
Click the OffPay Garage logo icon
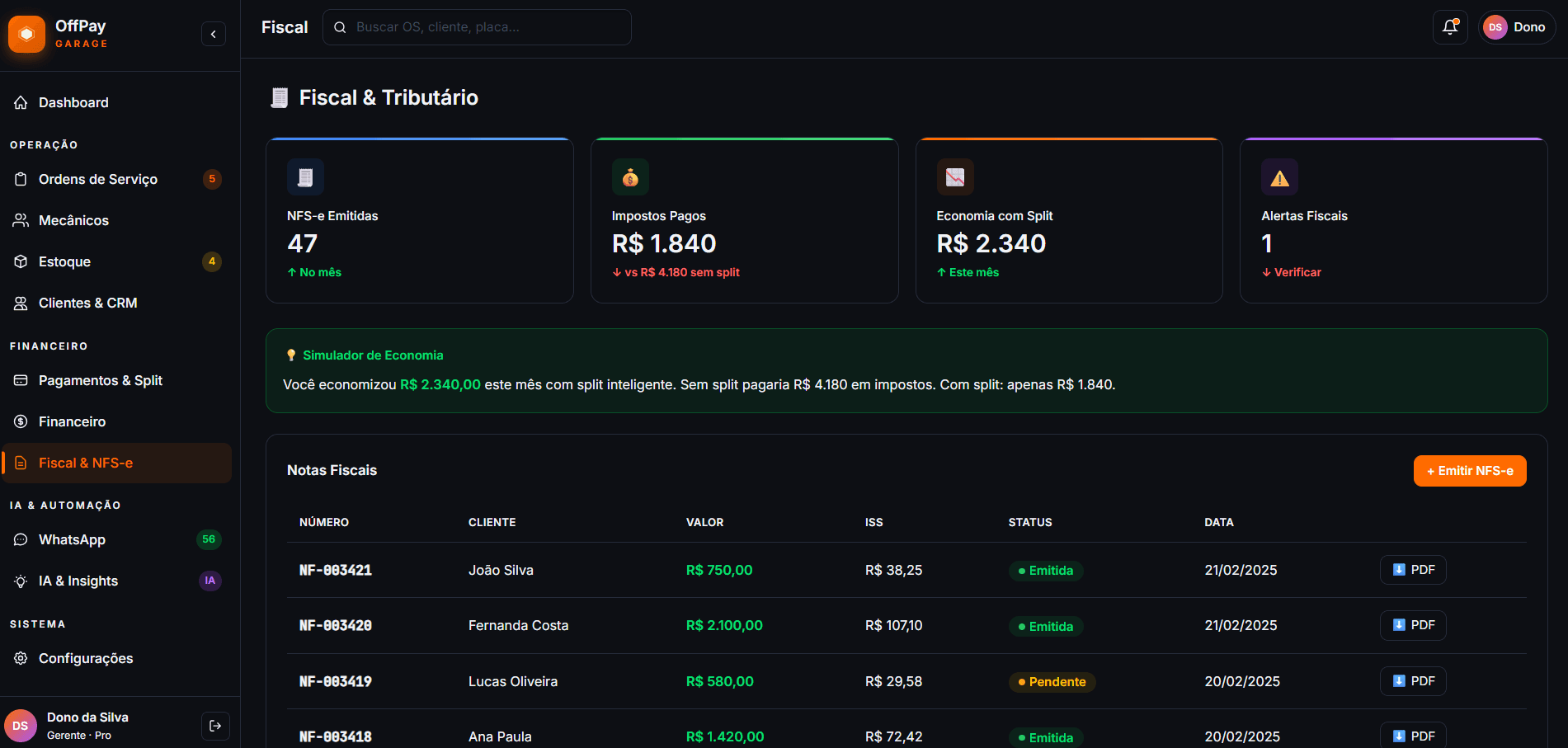pyautogui.click(x=26, y=34)
